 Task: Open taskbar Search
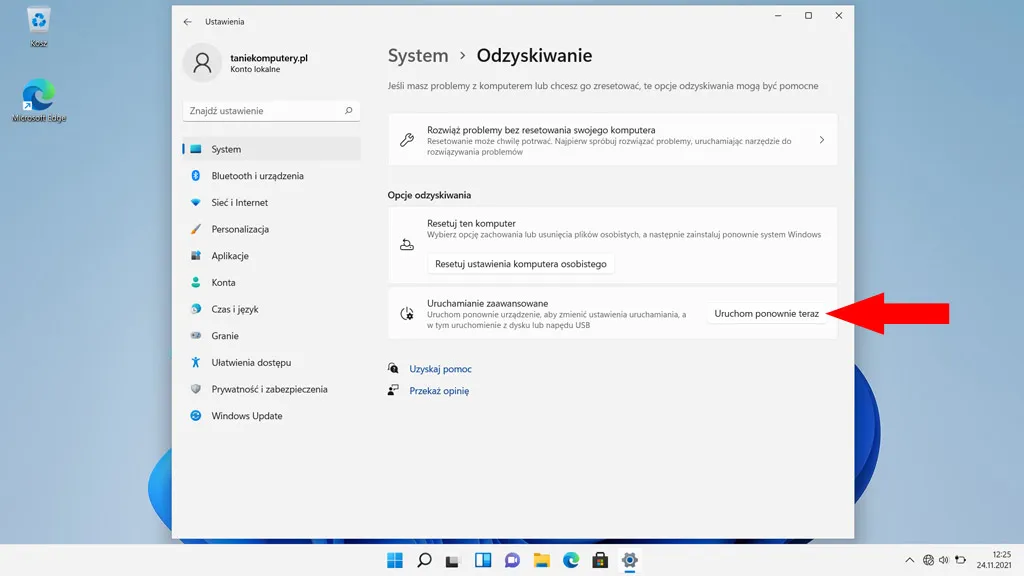coord(424,560)
